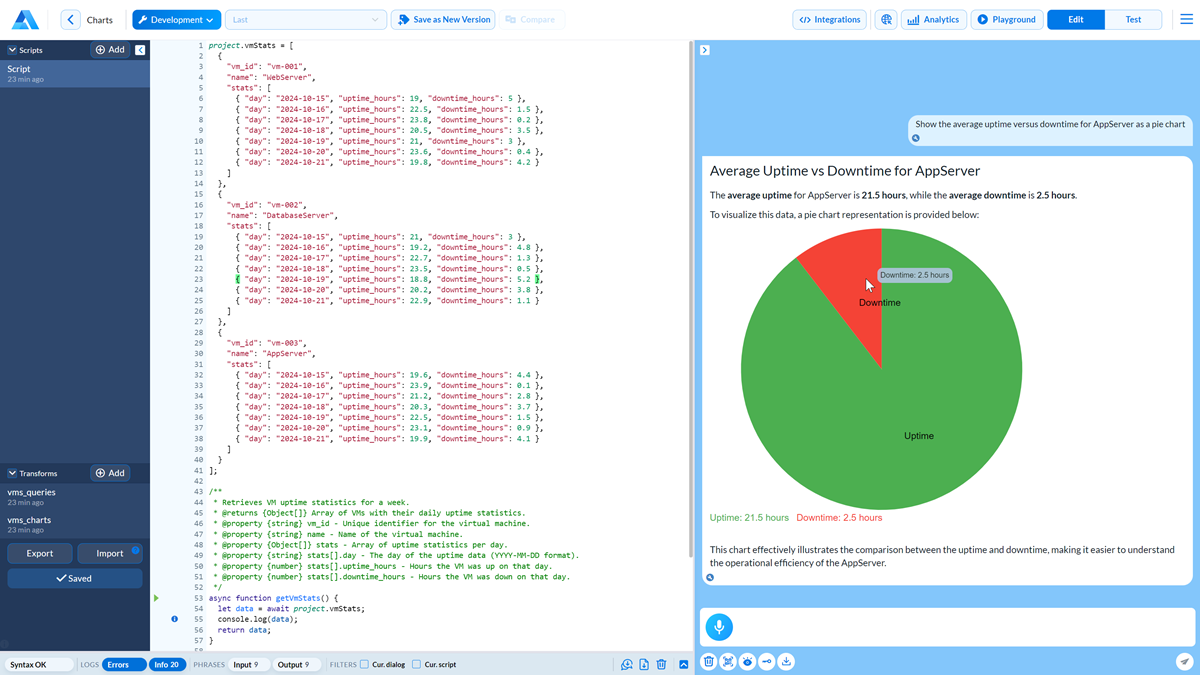Open the debug eye icon in the chat toolbar
The width and height of the screenshot is (1200, 675).
click(x=747, y=661)
